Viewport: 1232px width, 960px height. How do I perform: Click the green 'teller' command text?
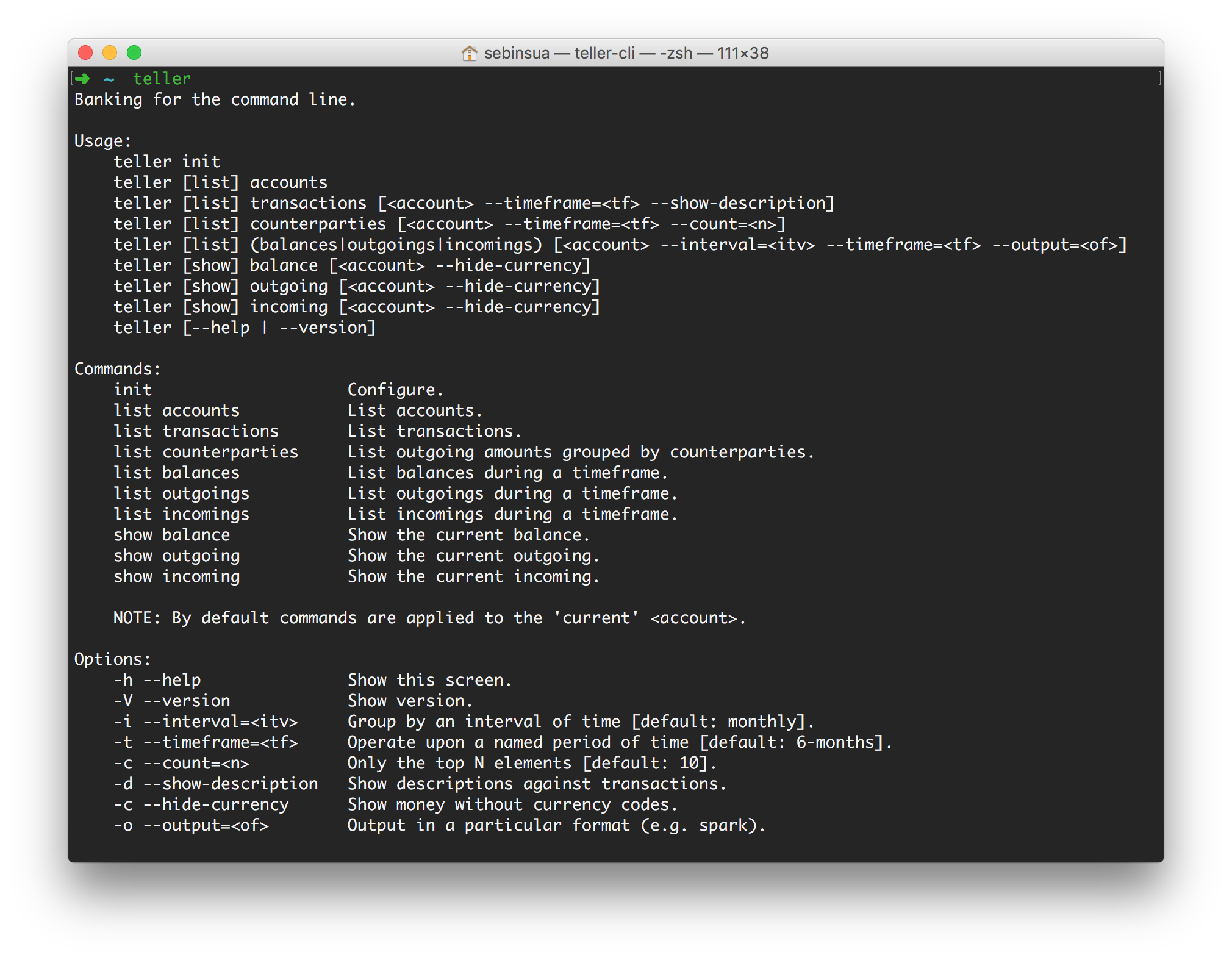162,79
